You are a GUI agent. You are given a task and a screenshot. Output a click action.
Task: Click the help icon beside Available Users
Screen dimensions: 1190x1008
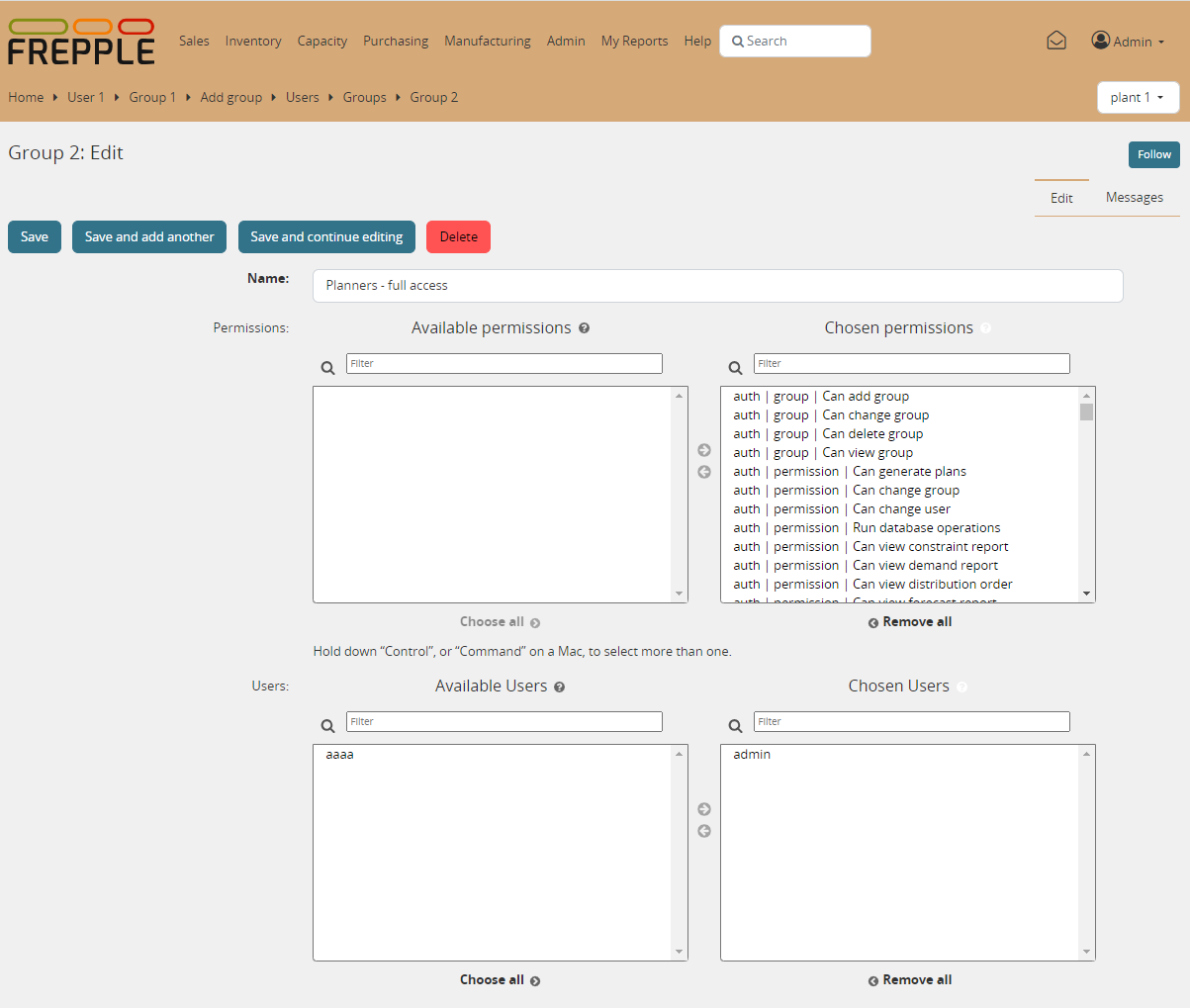click(560, 687)
